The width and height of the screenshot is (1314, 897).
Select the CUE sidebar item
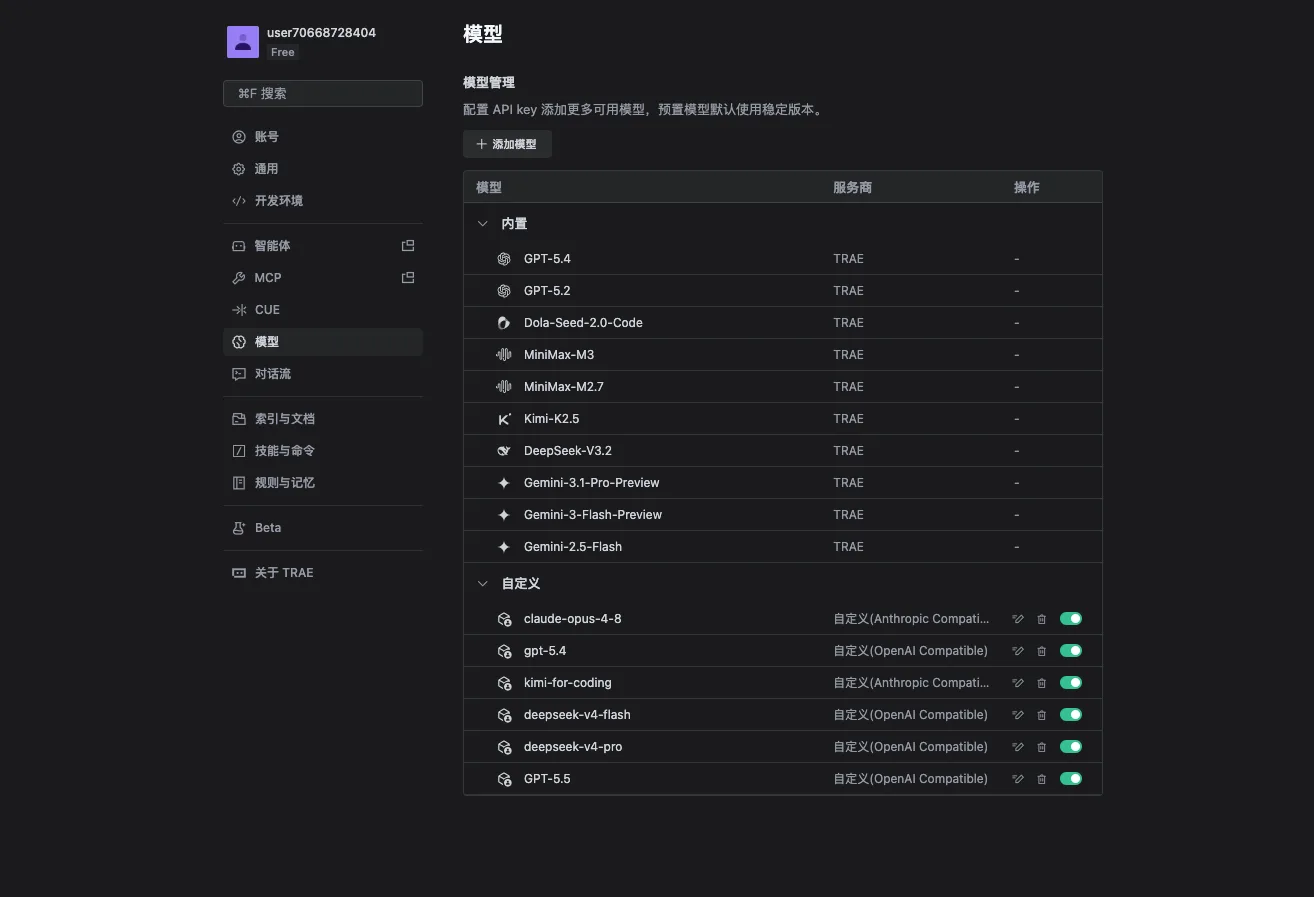(323, 310)
